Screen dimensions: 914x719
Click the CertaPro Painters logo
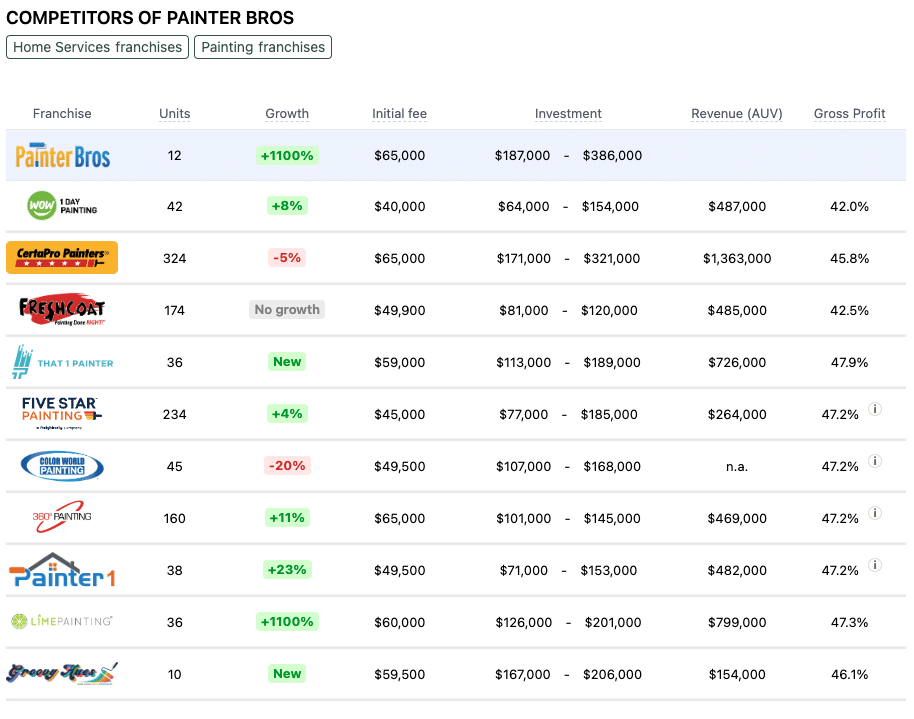[x=62, y=257]
